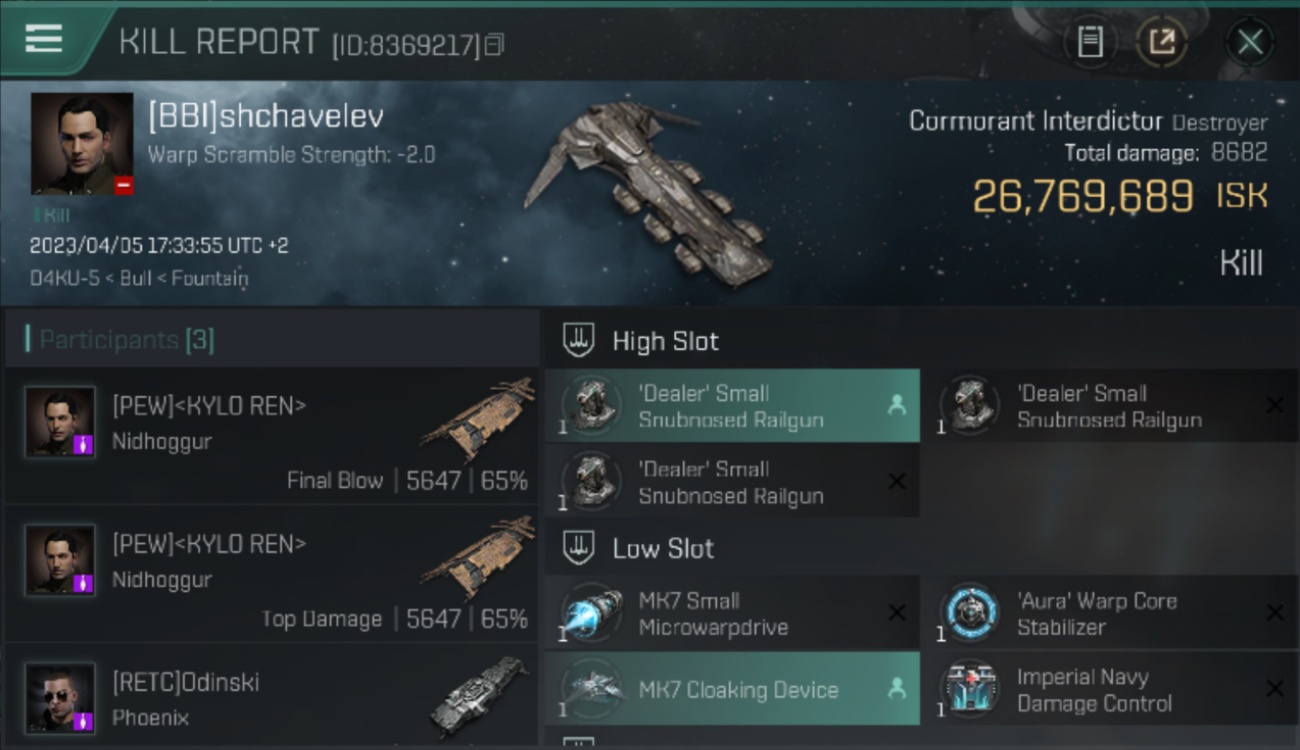The height and width of the screenshot is (750, 1300).
Task: View the Final Blow KYLO REN participant
Action: (x=271, y=436)
